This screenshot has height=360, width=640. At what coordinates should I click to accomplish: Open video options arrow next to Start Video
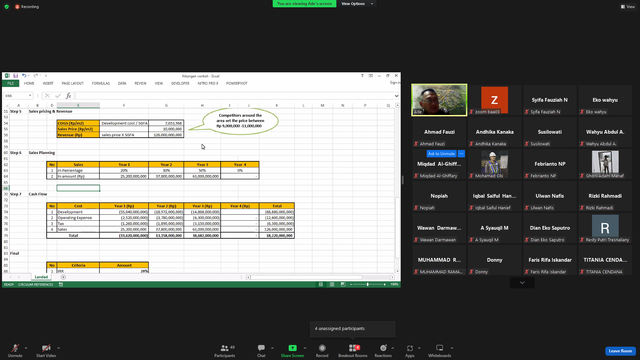pyautogui.click(x=58, y=348)
